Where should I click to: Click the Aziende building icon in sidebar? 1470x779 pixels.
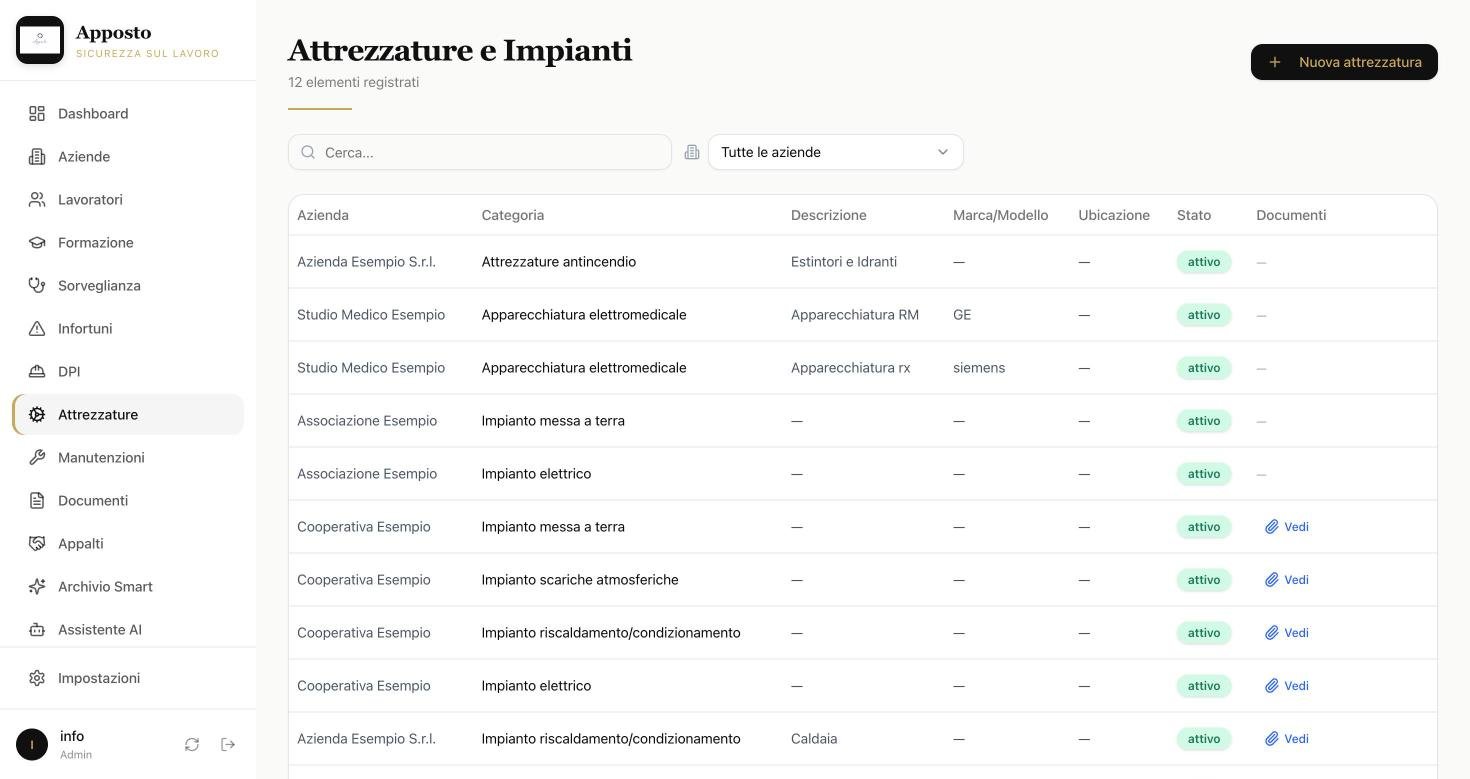[x=37, y=157]
